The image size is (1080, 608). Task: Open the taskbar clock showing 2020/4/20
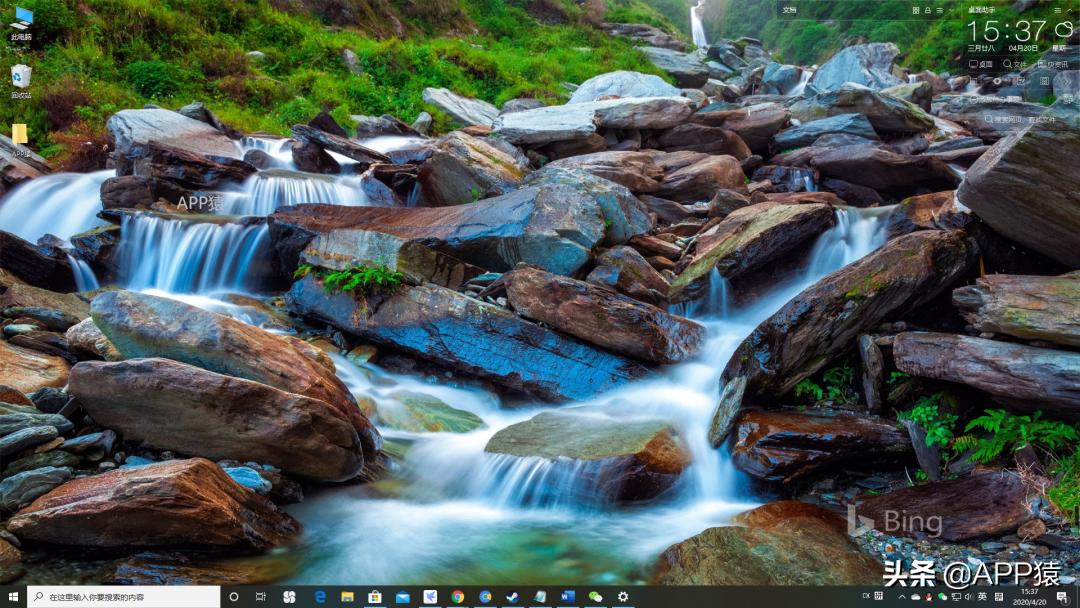(1030, 597)
